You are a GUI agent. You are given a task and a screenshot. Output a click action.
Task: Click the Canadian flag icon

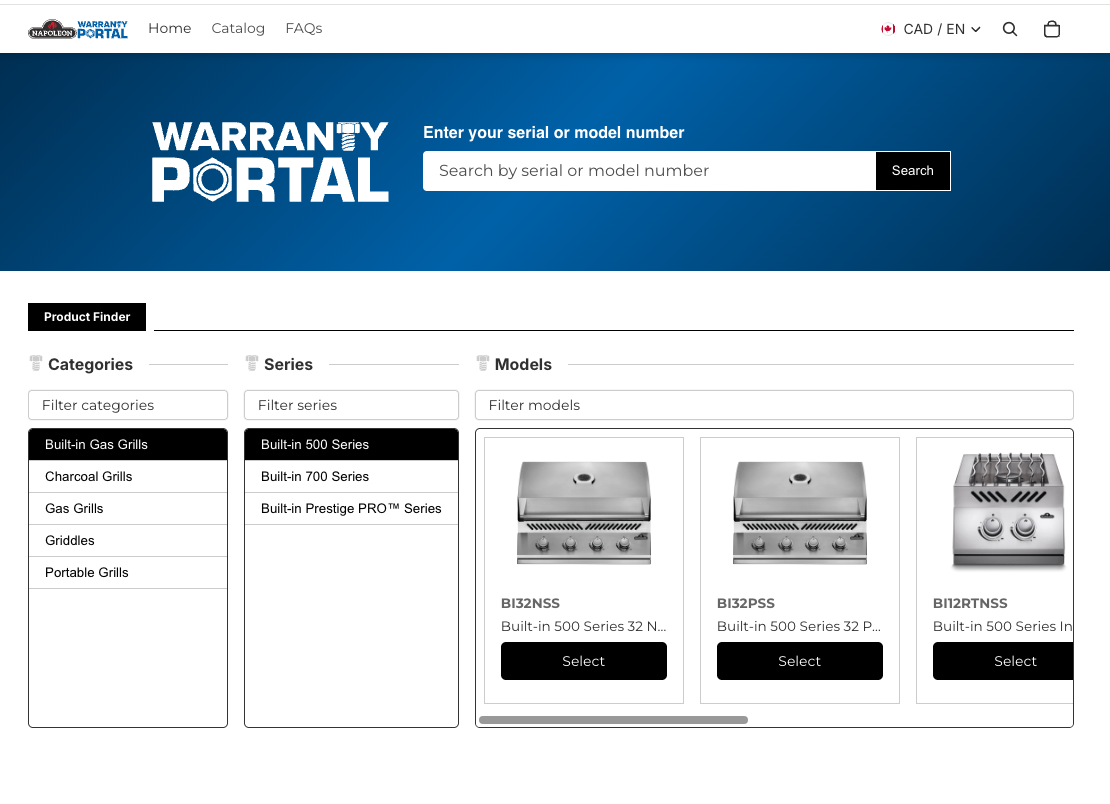pyautogui.click(x=888, y=29)
